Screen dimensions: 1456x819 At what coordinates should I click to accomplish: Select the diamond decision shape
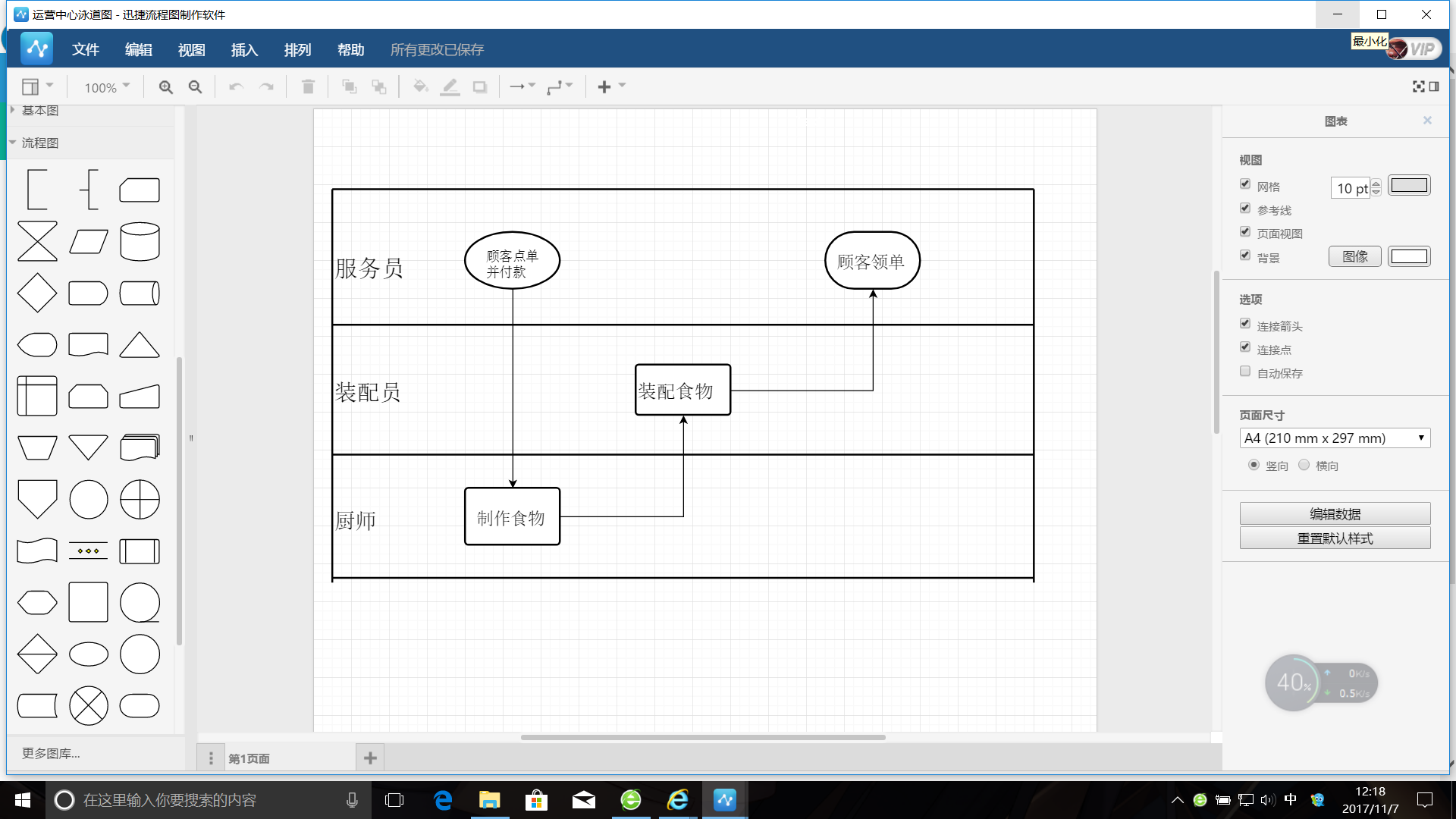(36, 293)
